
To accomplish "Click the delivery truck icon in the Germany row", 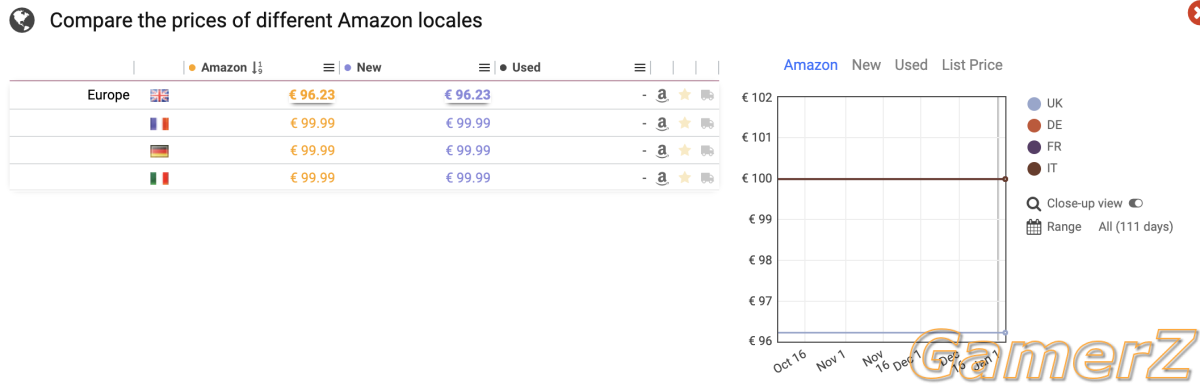I will 708,151.
